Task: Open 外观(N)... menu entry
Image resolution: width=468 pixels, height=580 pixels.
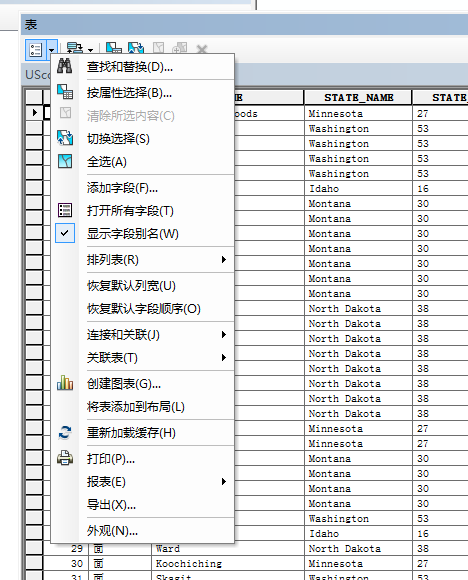Action: [x=142, y=531]
